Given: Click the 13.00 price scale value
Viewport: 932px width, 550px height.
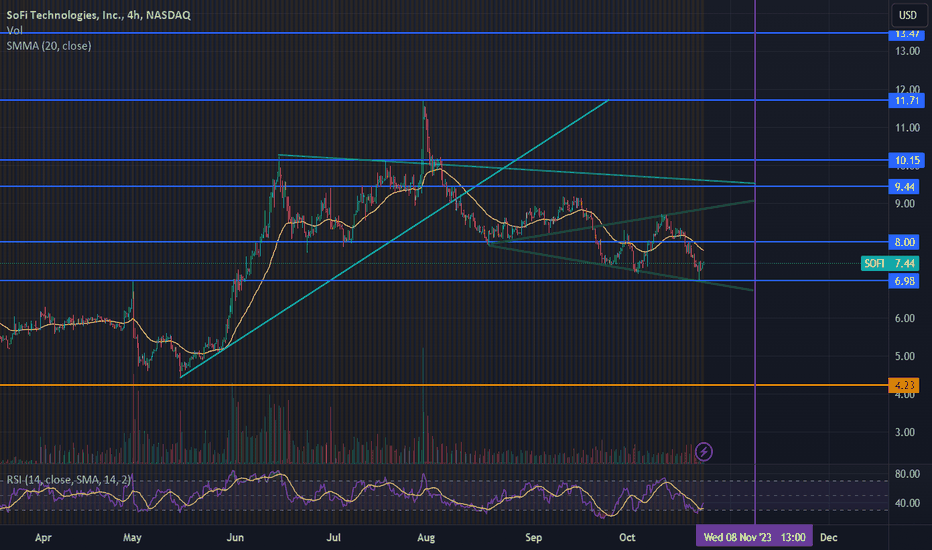Looking at the screenshot, I should pos(907,51).
